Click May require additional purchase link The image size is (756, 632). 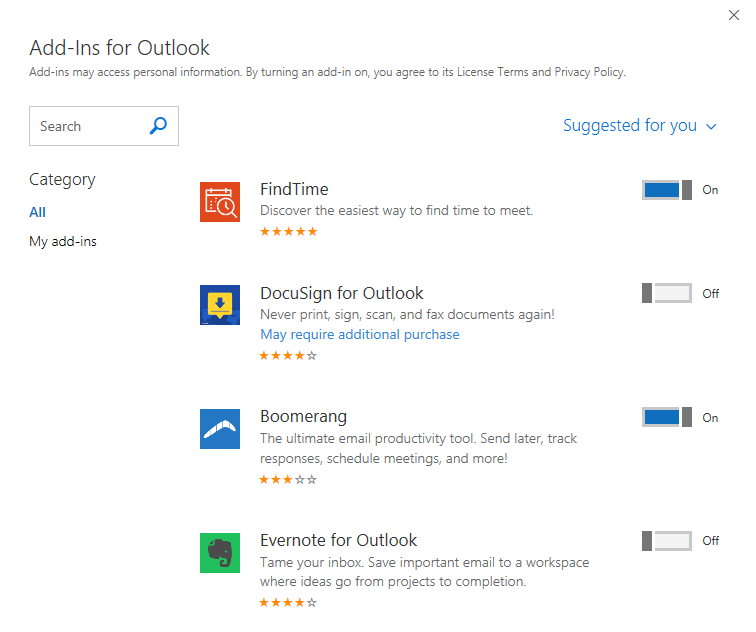(360, 335)
